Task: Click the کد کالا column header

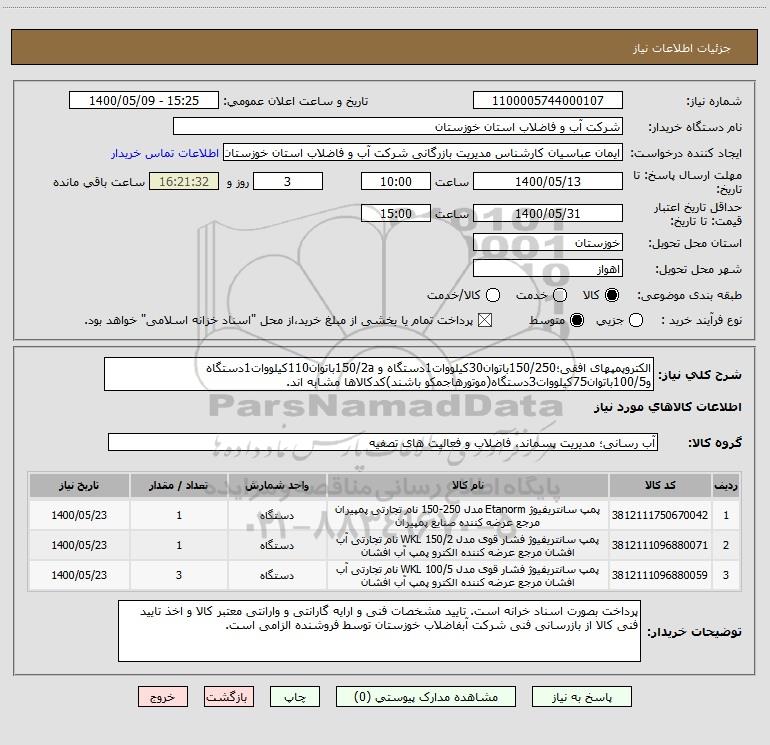Action: click(x=660, y=485)
